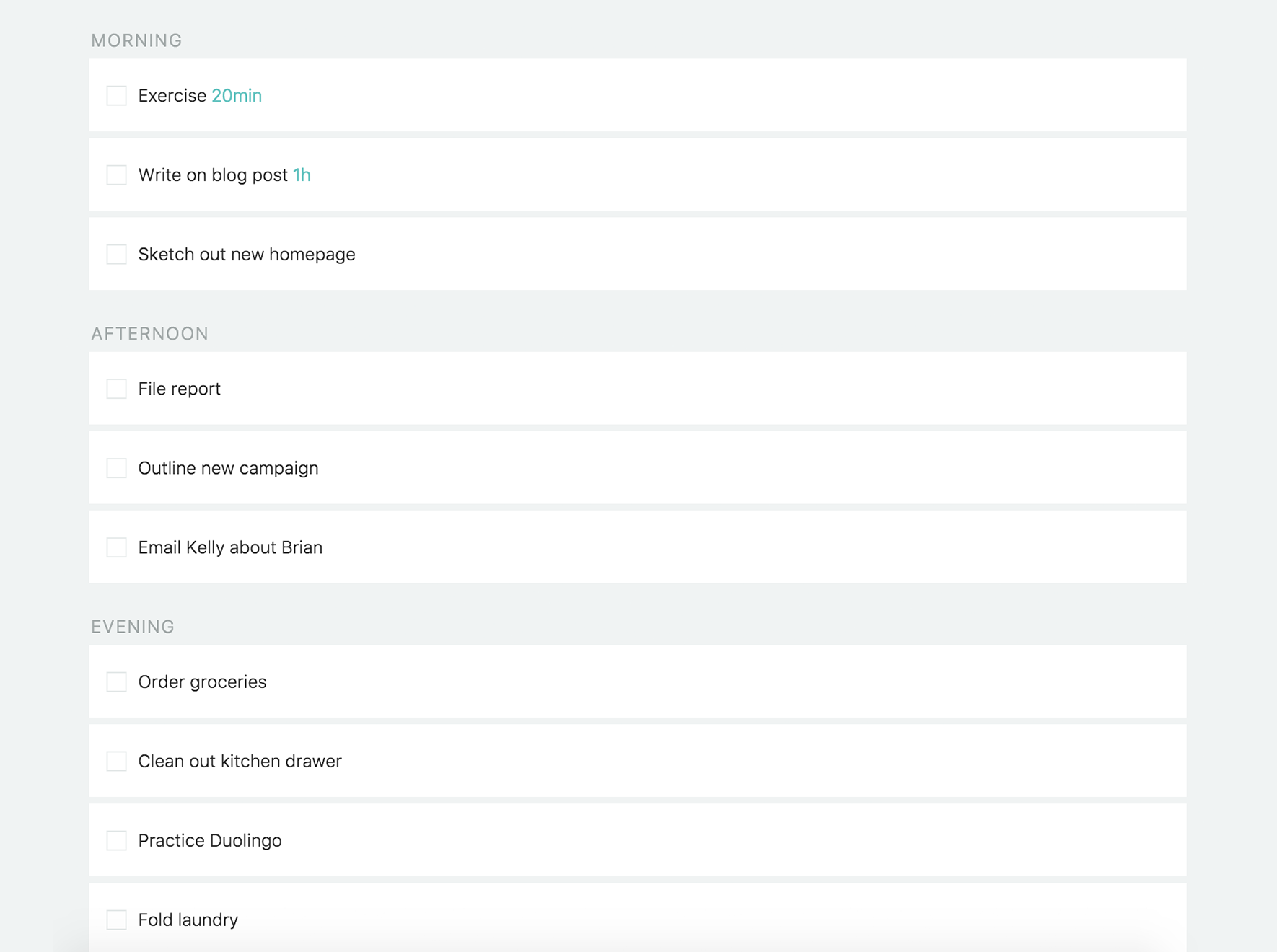Check off Order groceries checkbox
Image resolution: width=1277 pixels, height=952 pixels.
(x=116, y=682)
